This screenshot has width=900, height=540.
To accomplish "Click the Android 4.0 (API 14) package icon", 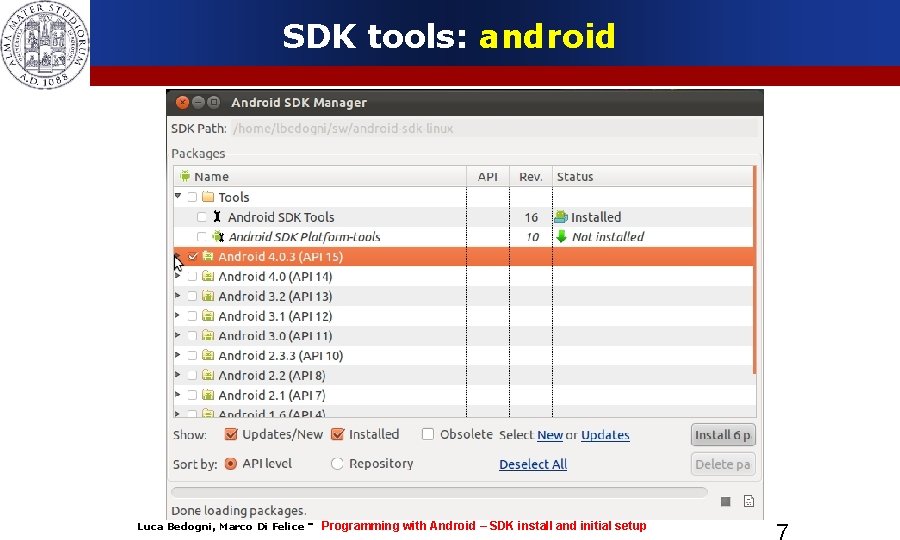I will [x=208, y=276].
